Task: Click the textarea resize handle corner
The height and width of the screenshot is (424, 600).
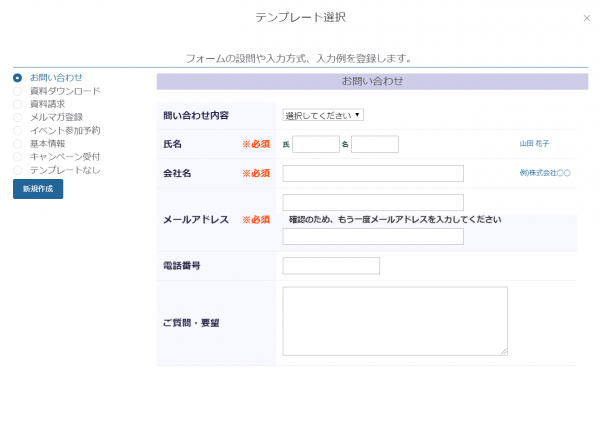Action: coord(504,351)
